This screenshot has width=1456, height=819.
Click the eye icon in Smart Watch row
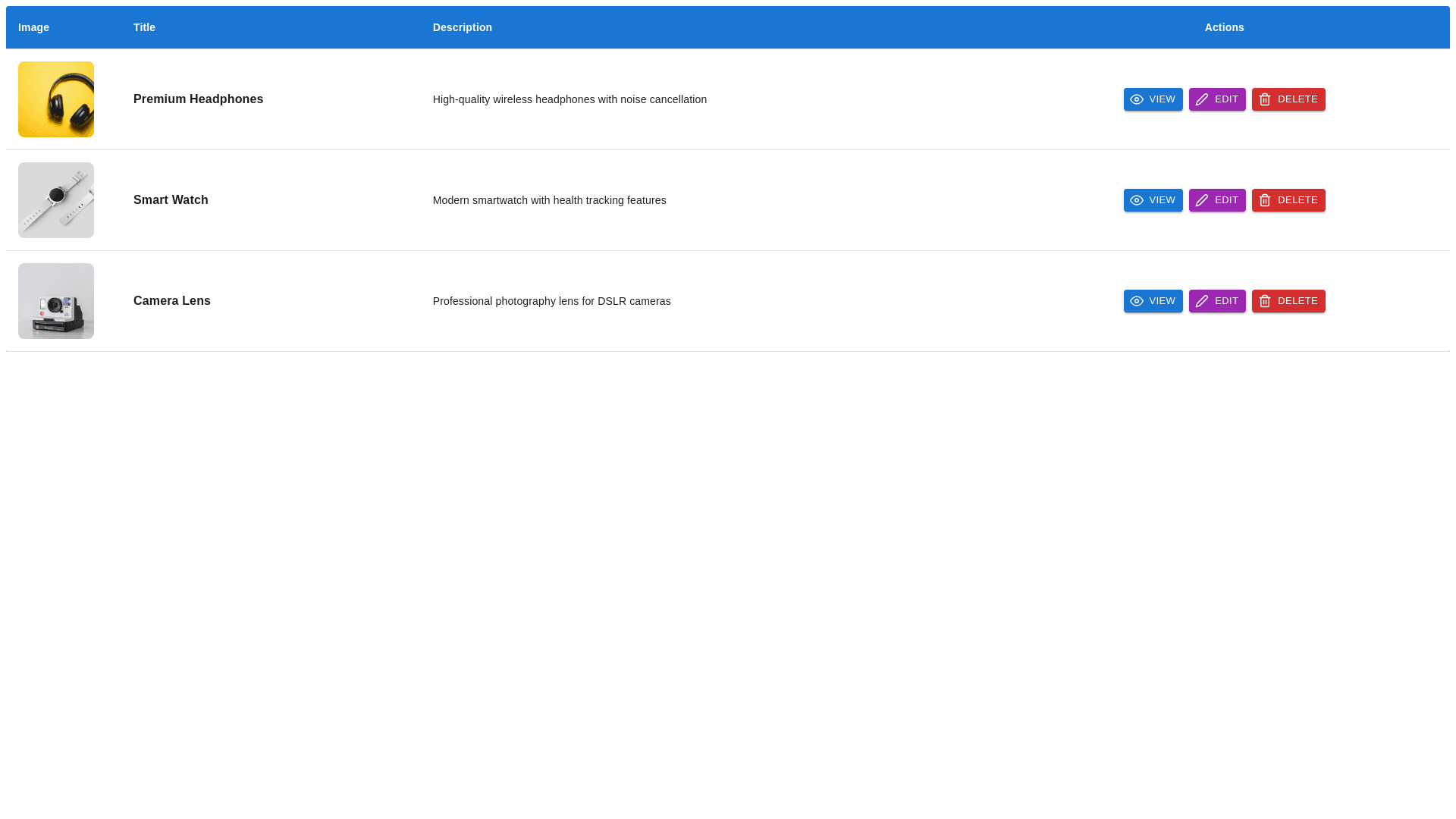[x=1137, y=200]
